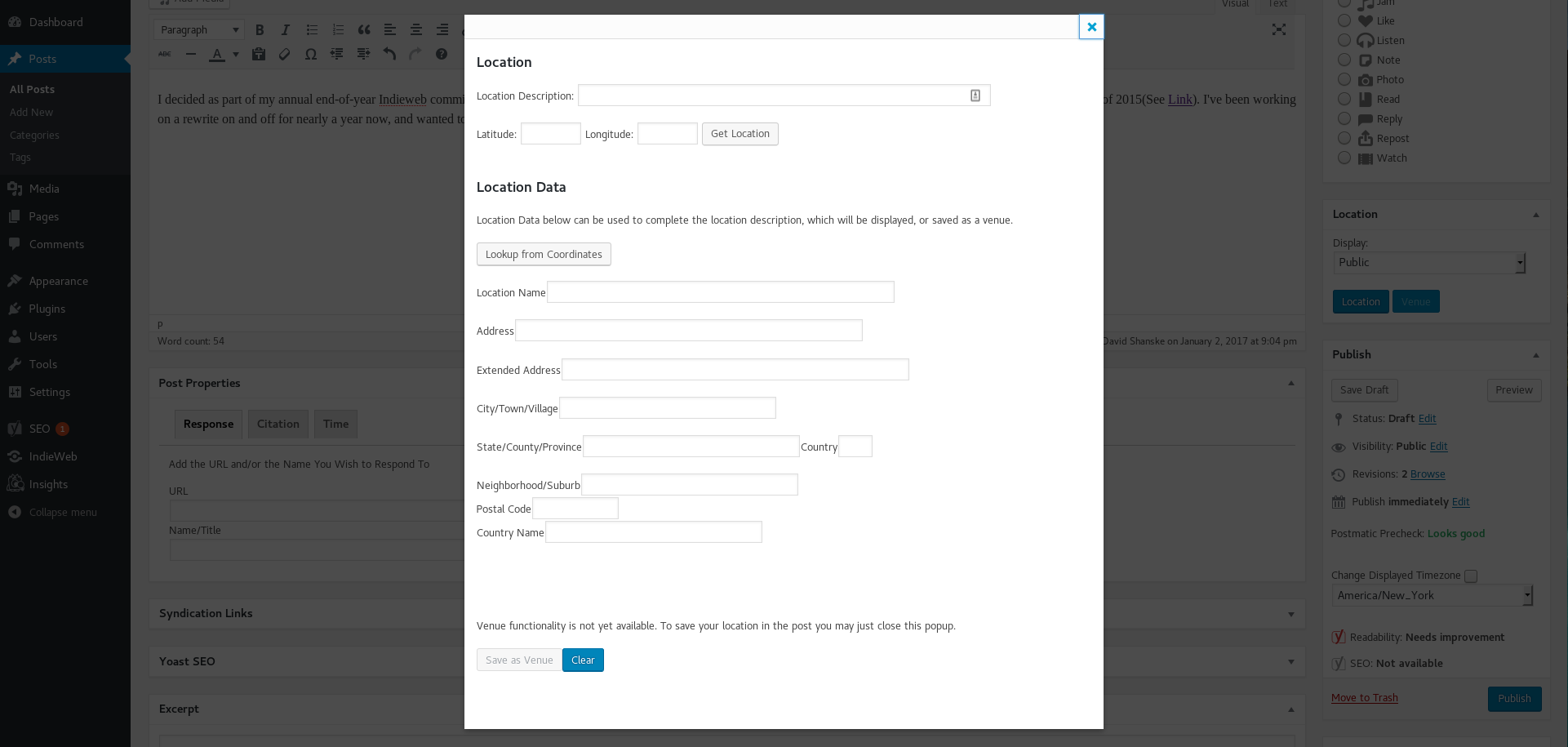The image size is (1568, 747).
Task: Open the America/New_York timezone dropdown
Action: coord(1433,596)
